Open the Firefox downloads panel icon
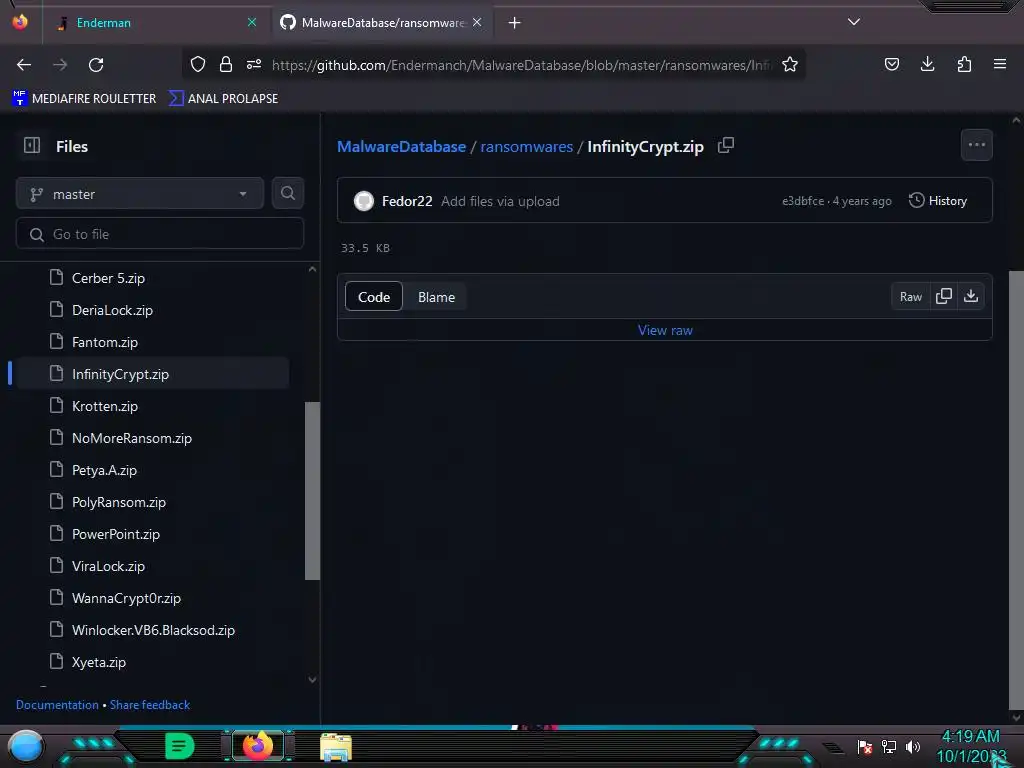Viewport: 1024px width, 768px height. click(927, 64)
